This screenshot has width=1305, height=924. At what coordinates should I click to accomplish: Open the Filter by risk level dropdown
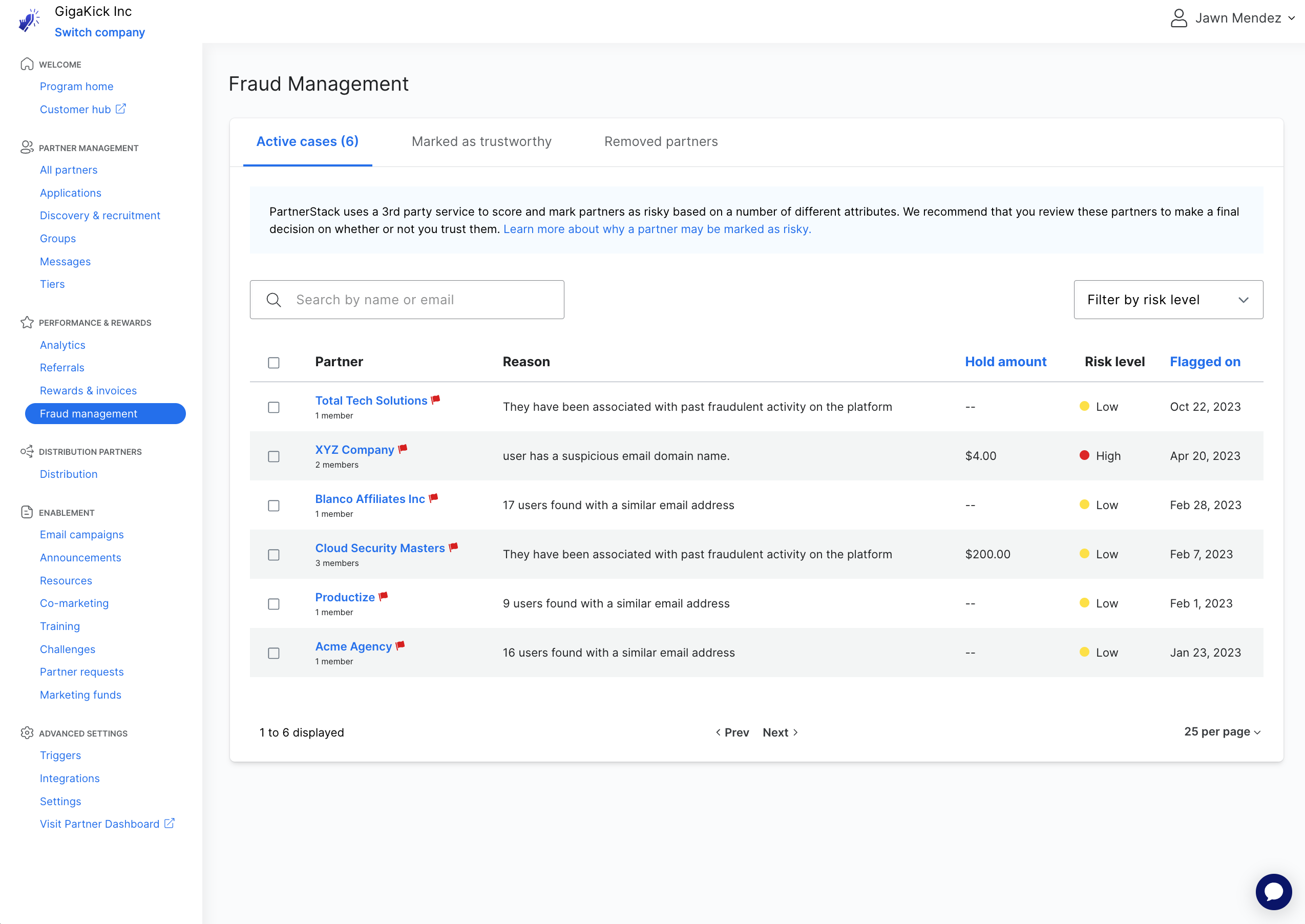click(1168, 299)
